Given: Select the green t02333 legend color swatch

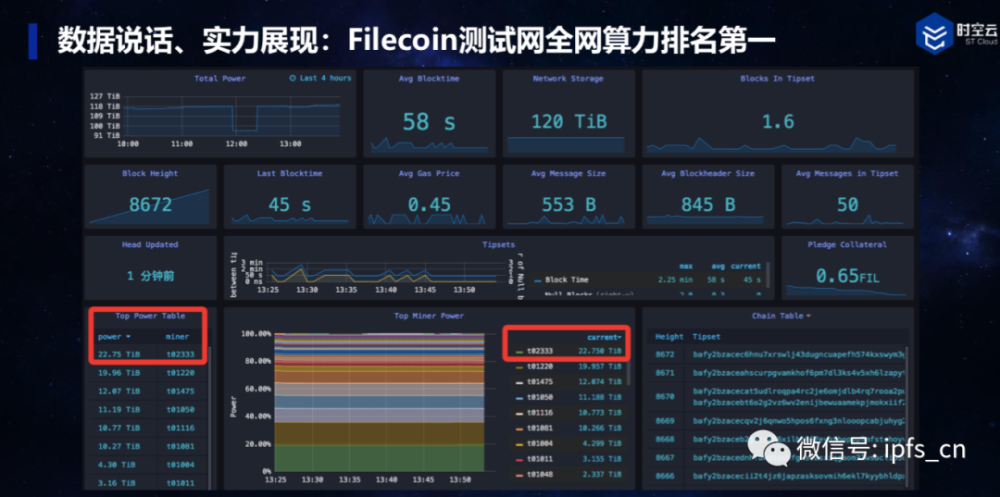Looking at the screenshot, I should 520,351.
